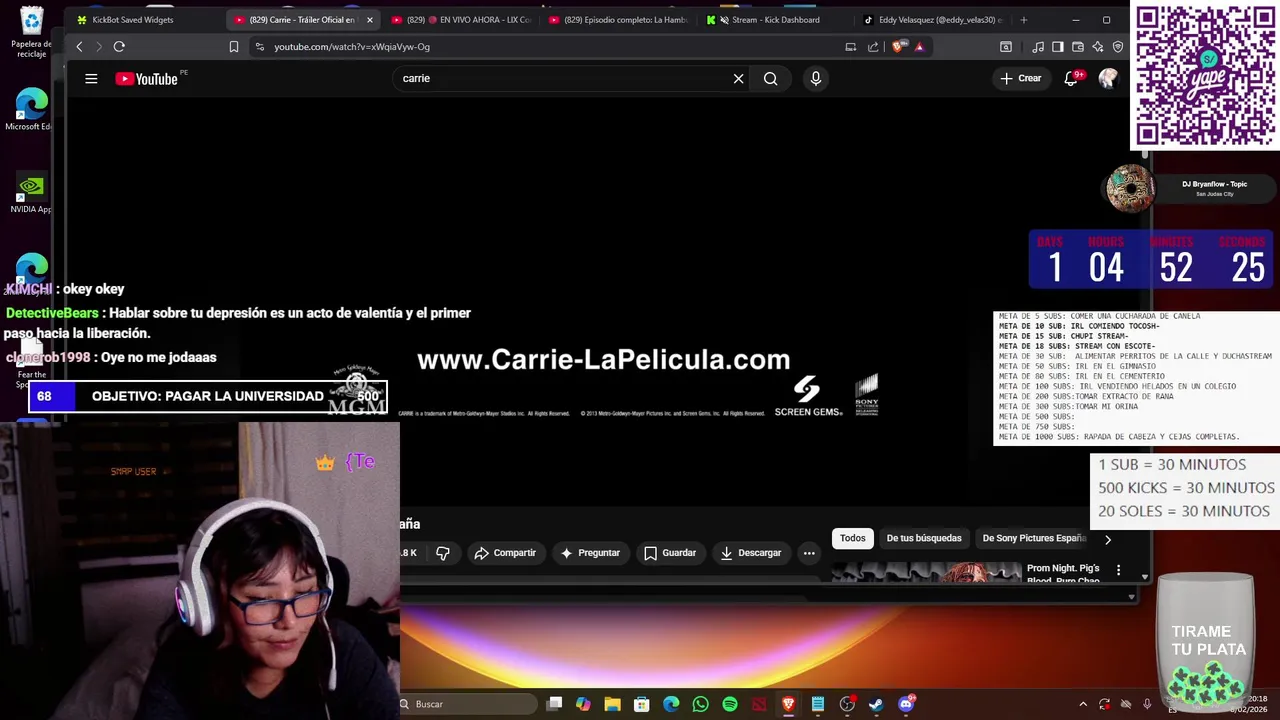View site settings icon beside the URL

point(260,47)
